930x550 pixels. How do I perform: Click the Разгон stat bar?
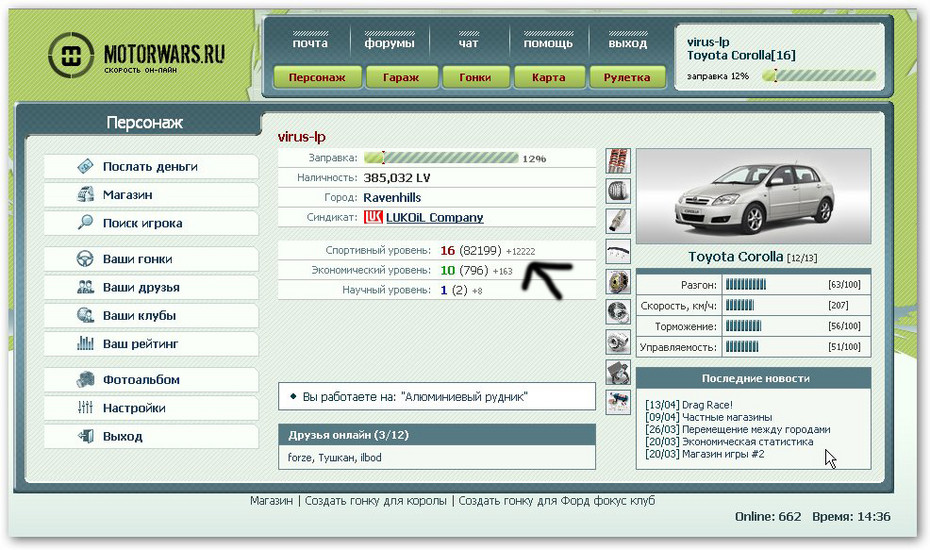coord(746,285)
